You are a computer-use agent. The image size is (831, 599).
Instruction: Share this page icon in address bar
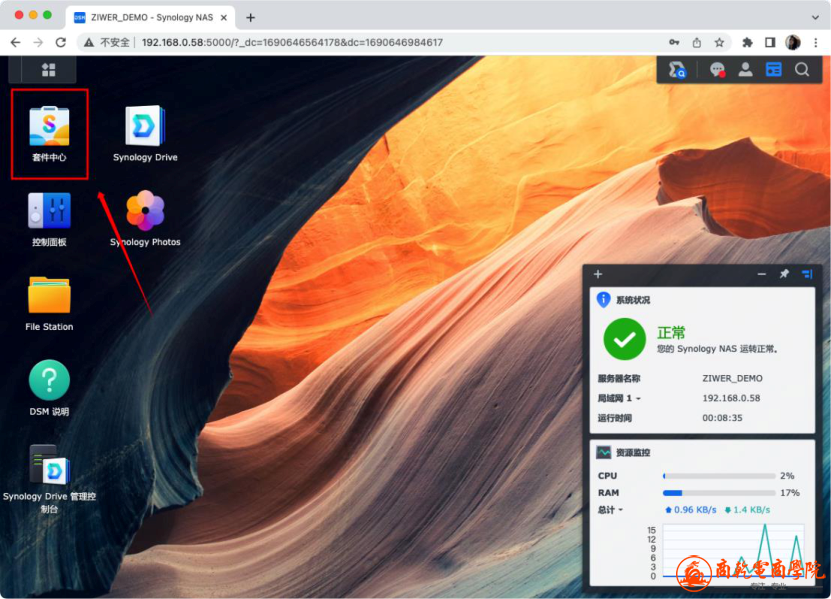[x=697, y=42]
